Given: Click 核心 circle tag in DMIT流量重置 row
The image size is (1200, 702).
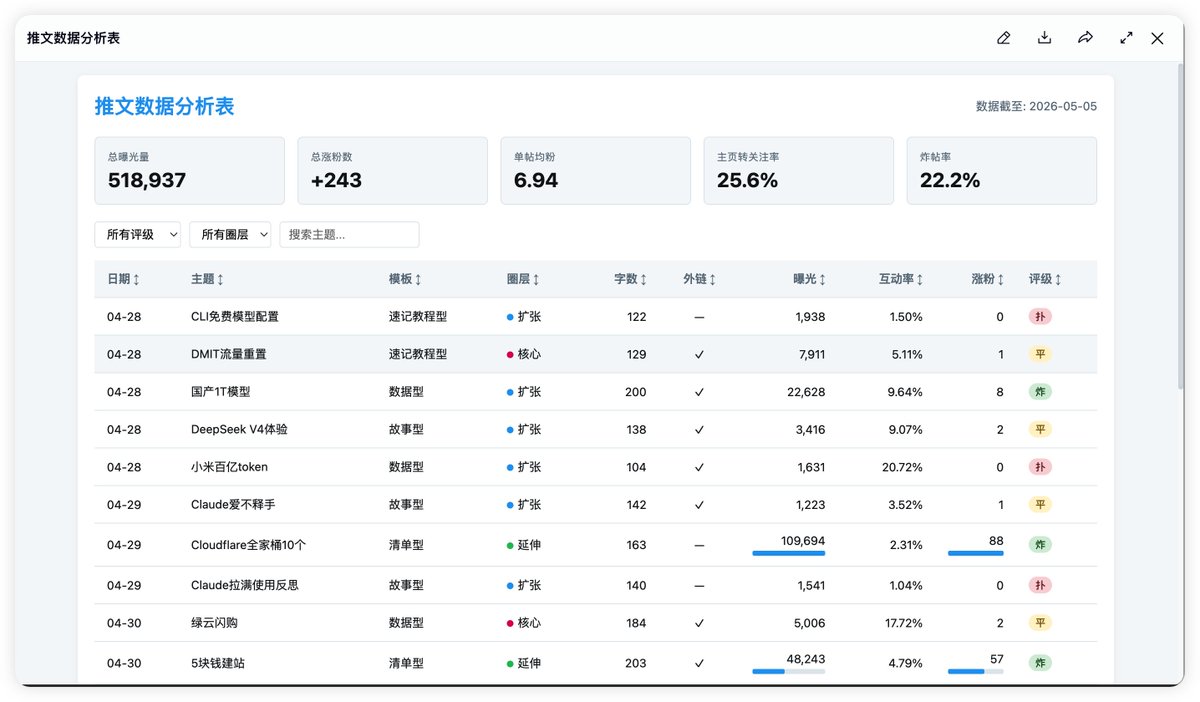Looking at the screenshot, I should coord(524,354).
